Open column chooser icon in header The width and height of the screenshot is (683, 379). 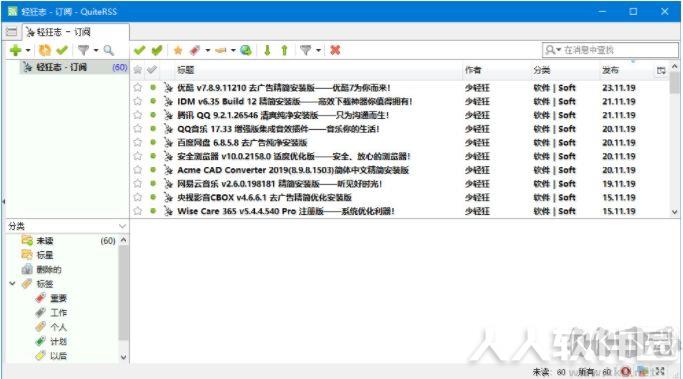pos(661,70)
